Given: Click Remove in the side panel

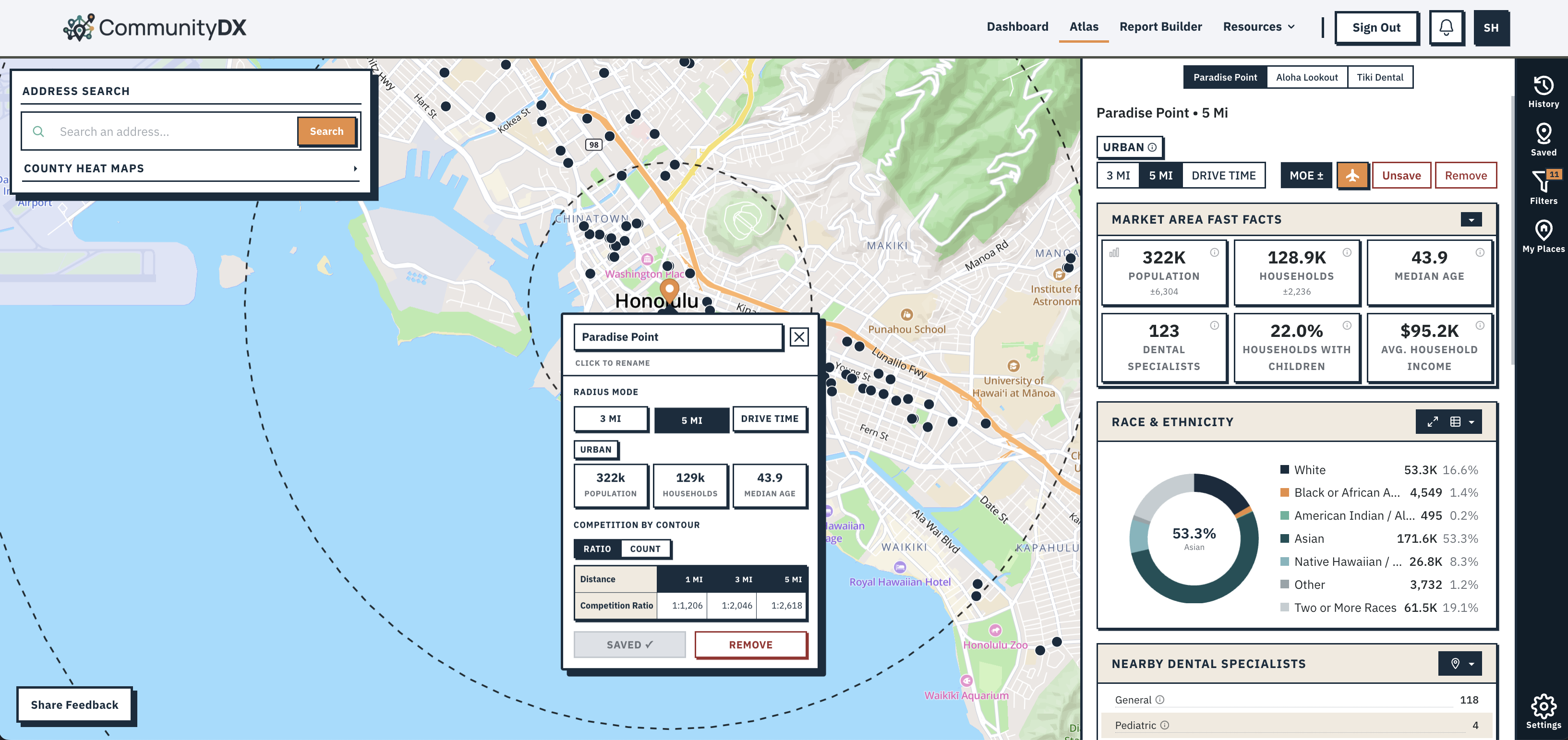Looking at the screenshot, I should [x=1466, y=175].
